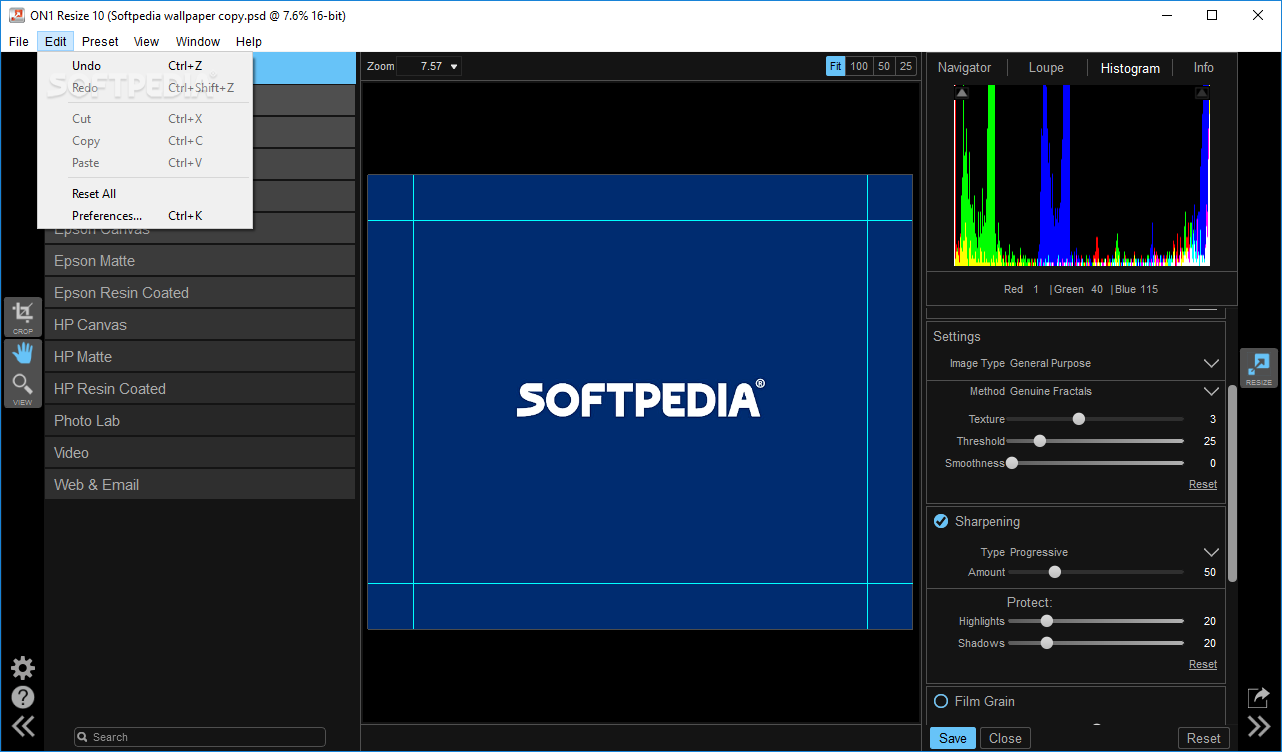Enable the Film Grain option
Image resolution: width=1282 pixels, height=752 pixels.
coord(941,701)
